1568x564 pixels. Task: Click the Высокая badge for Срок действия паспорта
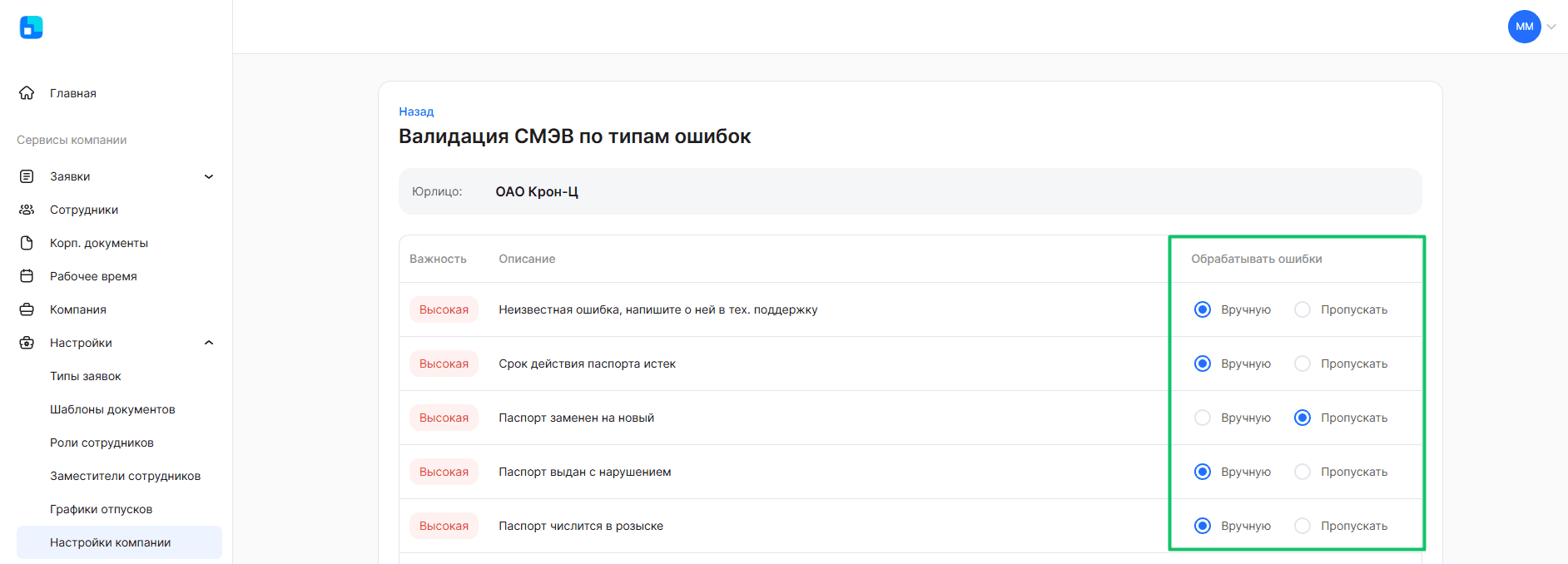click(x=444, y=364)
